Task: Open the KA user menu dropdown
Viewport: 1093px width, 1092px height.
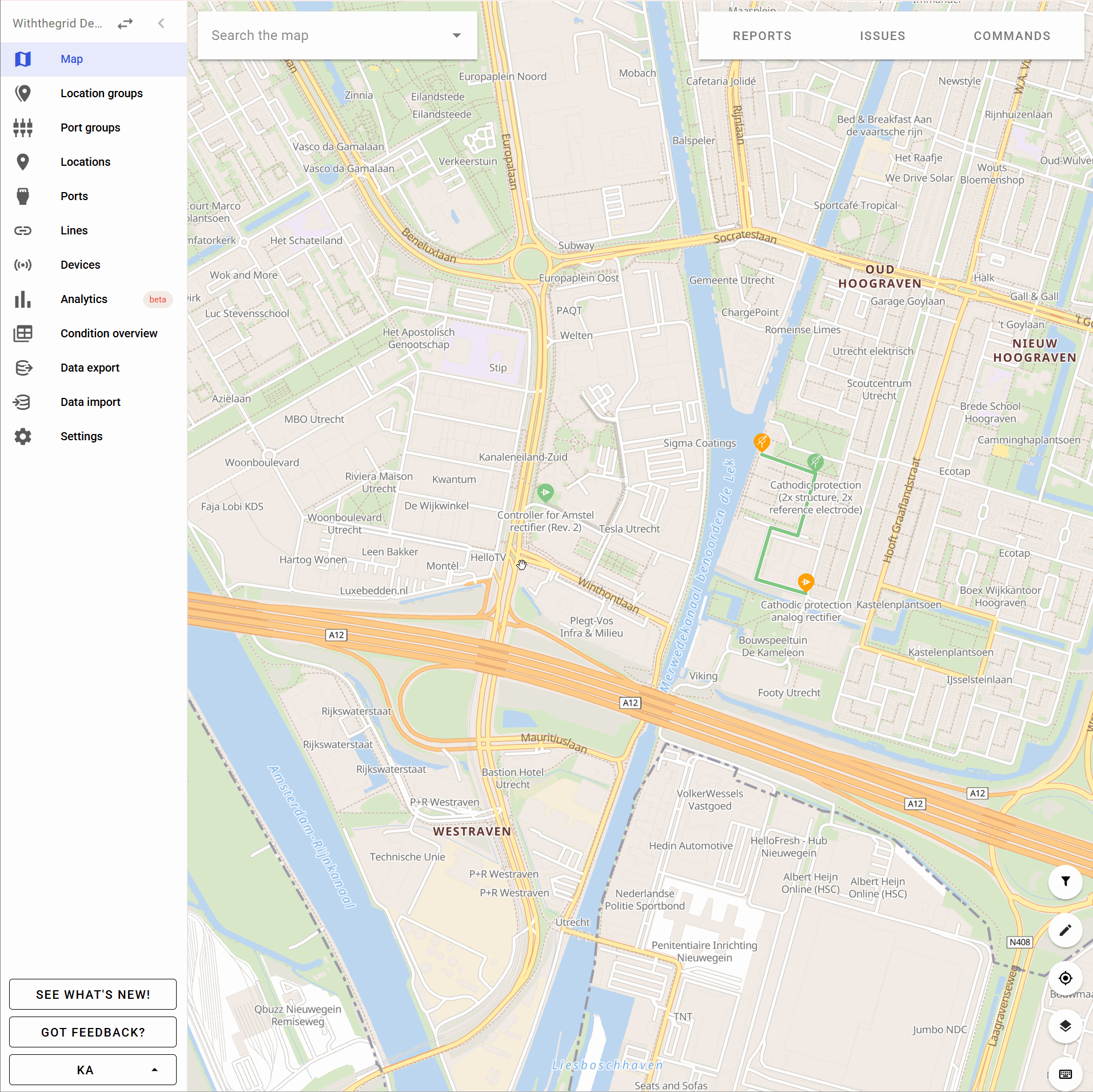Action: tap(93, 1070)
